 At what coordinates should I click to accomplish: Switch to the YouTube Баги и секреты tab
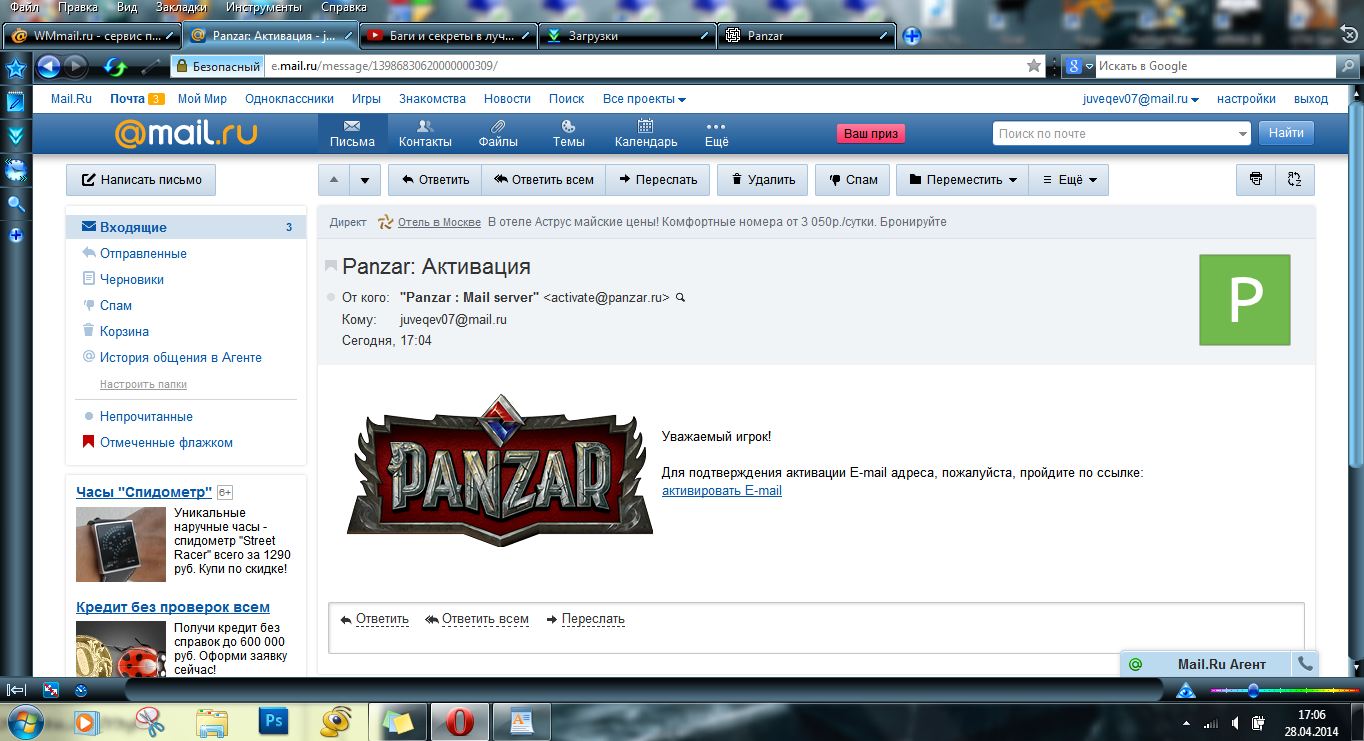(448, 36)
